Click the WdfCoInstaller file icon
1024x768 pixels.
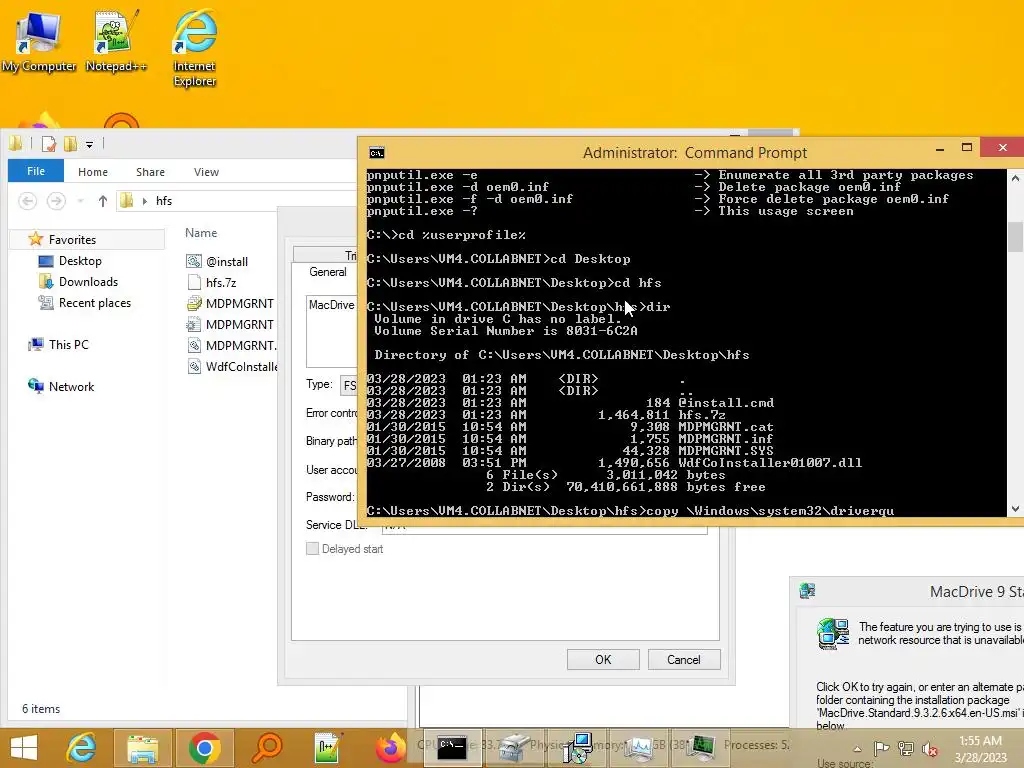[194, 366]
